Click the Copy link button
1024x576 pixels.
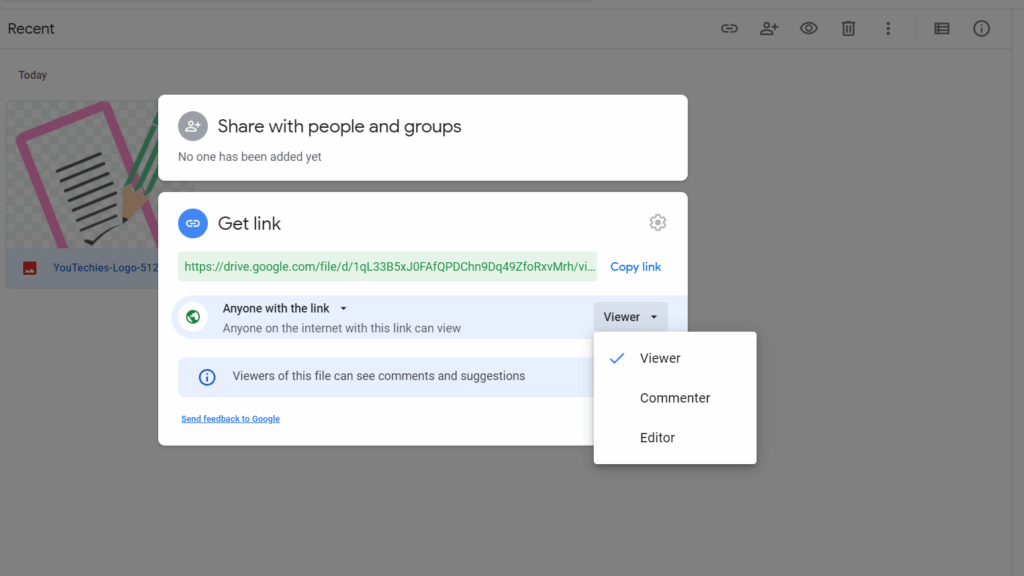pyautogui.click(x=635, y=266)
